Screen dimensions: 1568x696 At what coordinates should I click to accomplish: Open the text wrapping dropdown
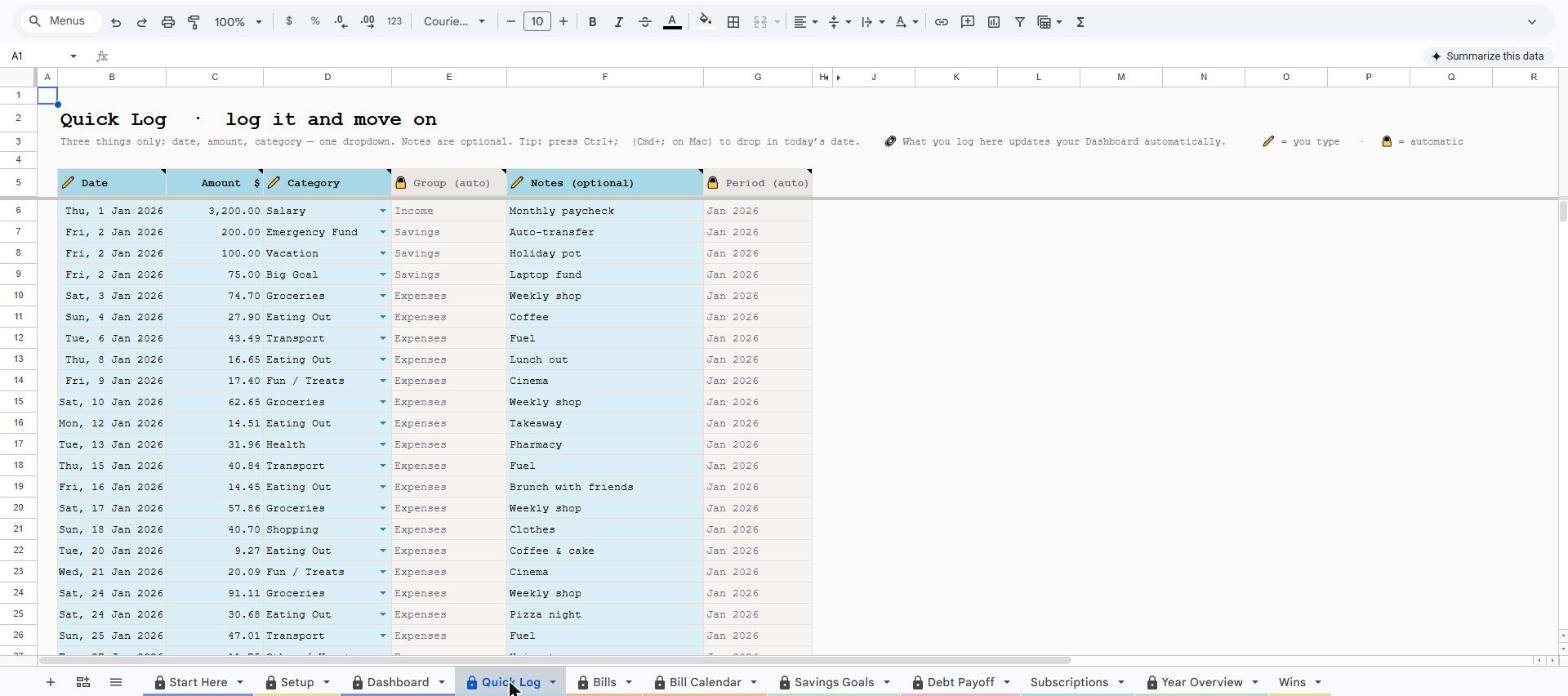872,22
